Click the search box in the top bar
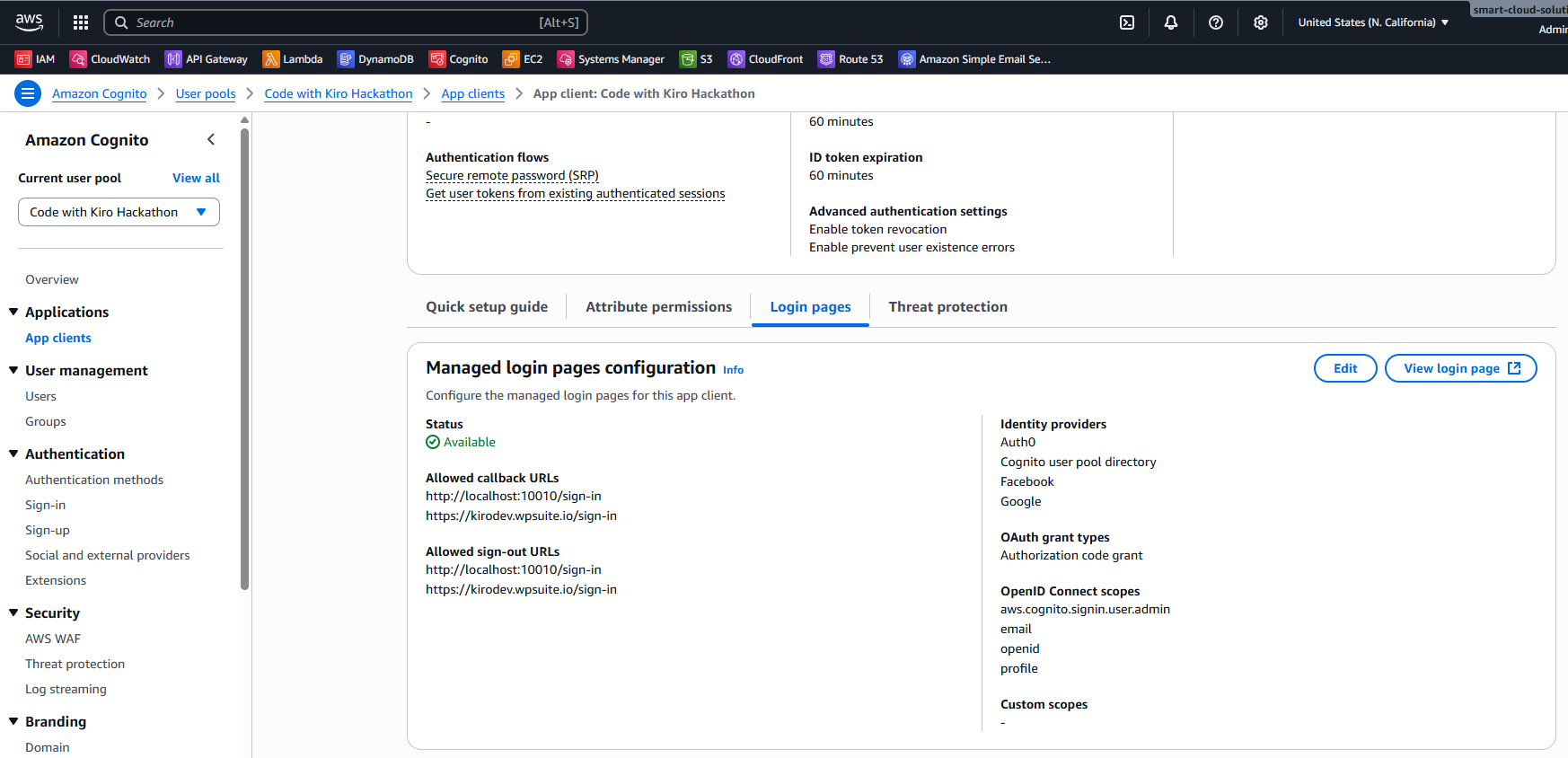The width and height of the screenshot is (1568, 758). pos(346,22)
